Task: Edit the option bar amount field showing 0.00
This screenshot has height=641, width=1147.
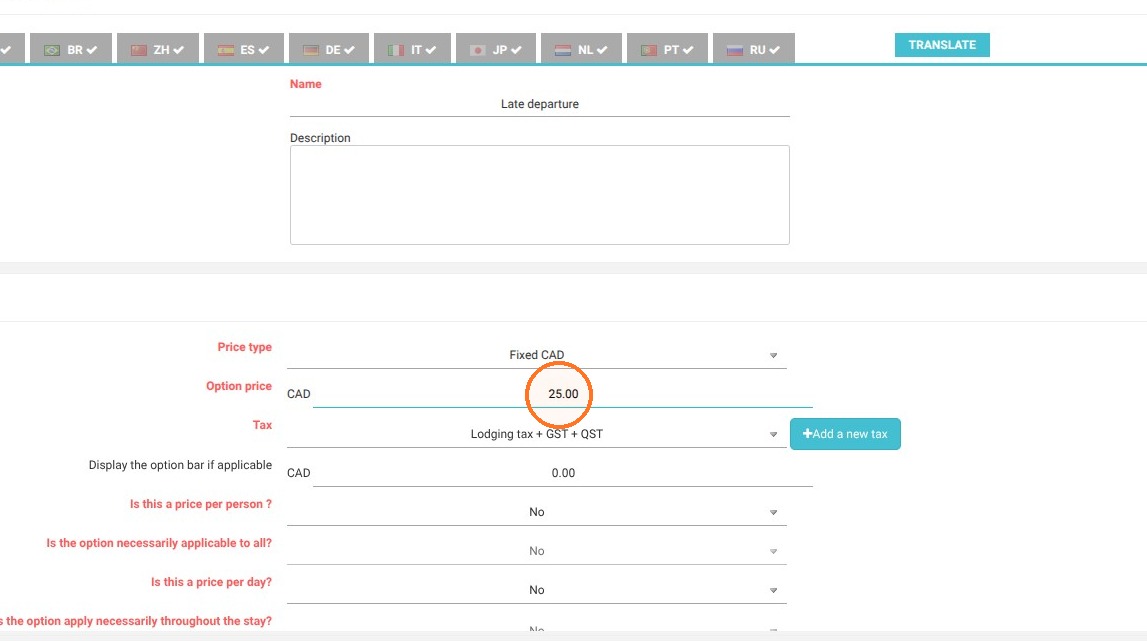Action: point(563,473)
